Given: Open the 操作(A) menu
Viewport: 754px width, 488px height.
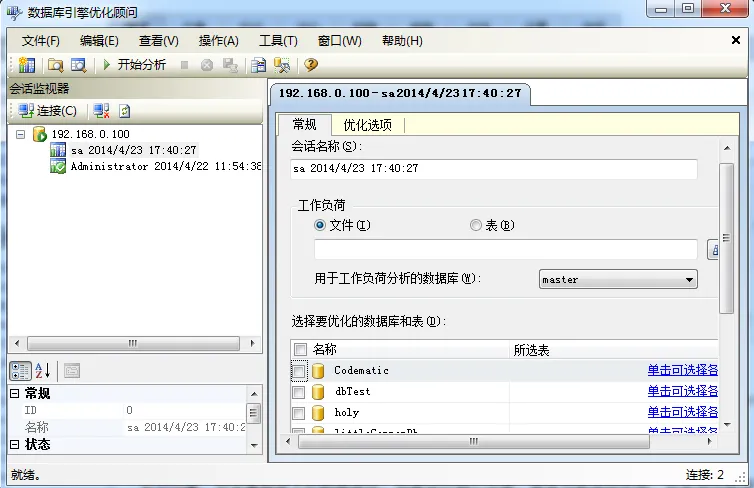Looking at the screenshot, I should pyautogui.click(x=219, y=41).
